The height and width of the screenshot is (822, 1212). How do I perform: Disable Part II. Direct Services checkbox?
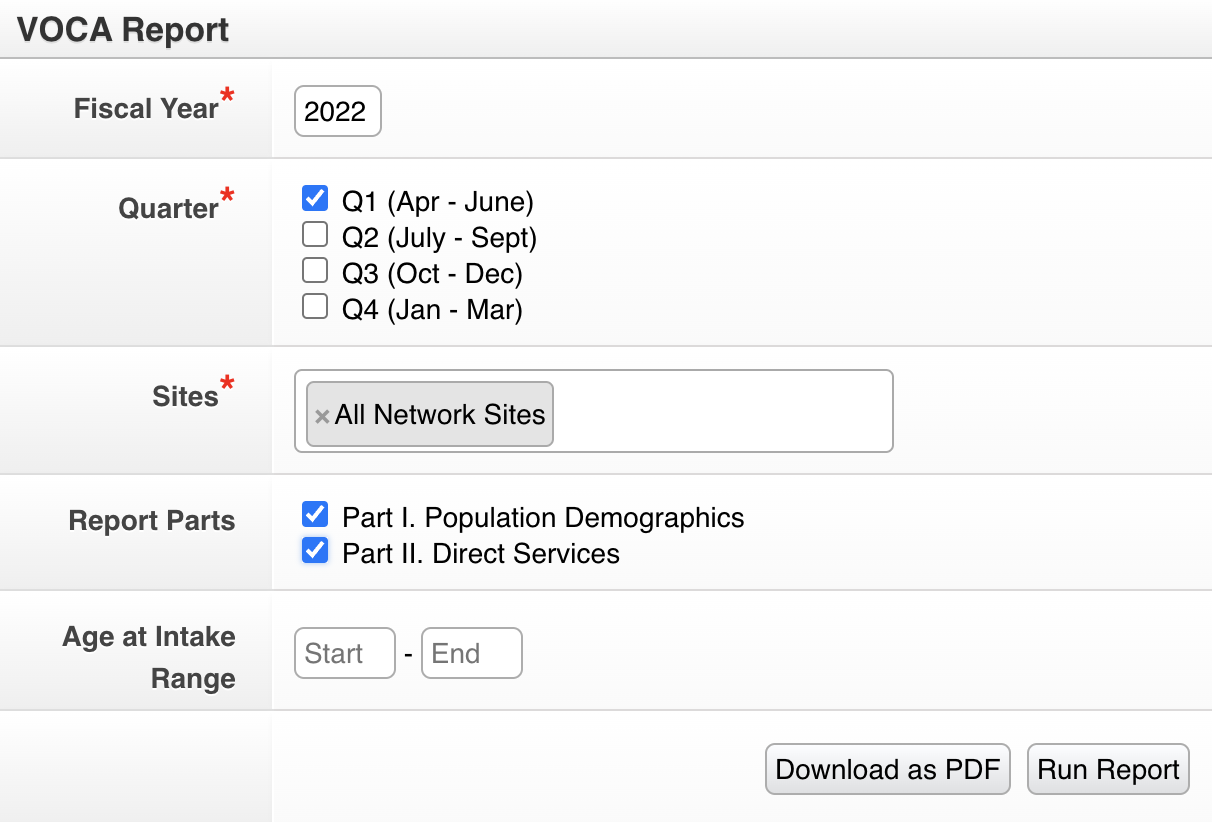point(315,551)
